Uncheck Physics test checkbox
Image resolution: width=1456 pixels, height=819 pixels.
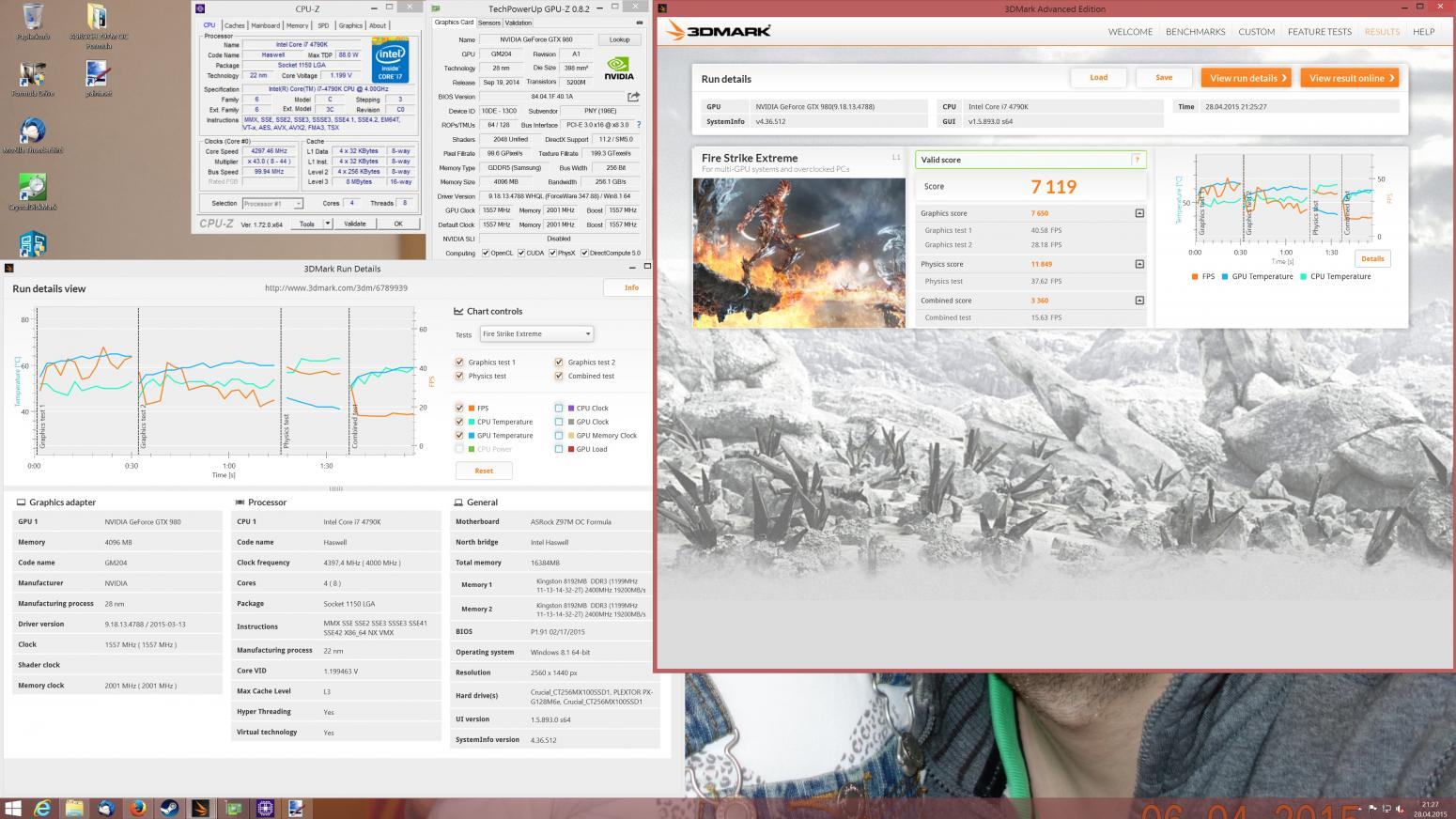459,376
